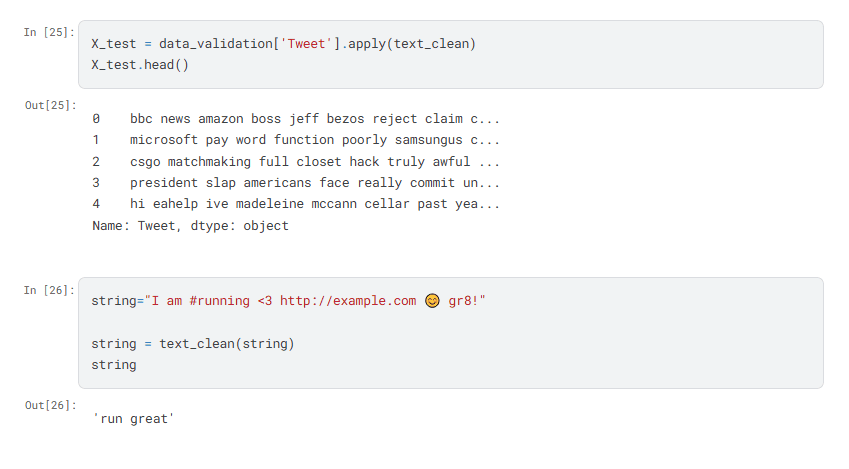Select output row 1 about microsoft
The width and height of the screenshot is (849, 469).
(x=296, y=140)
